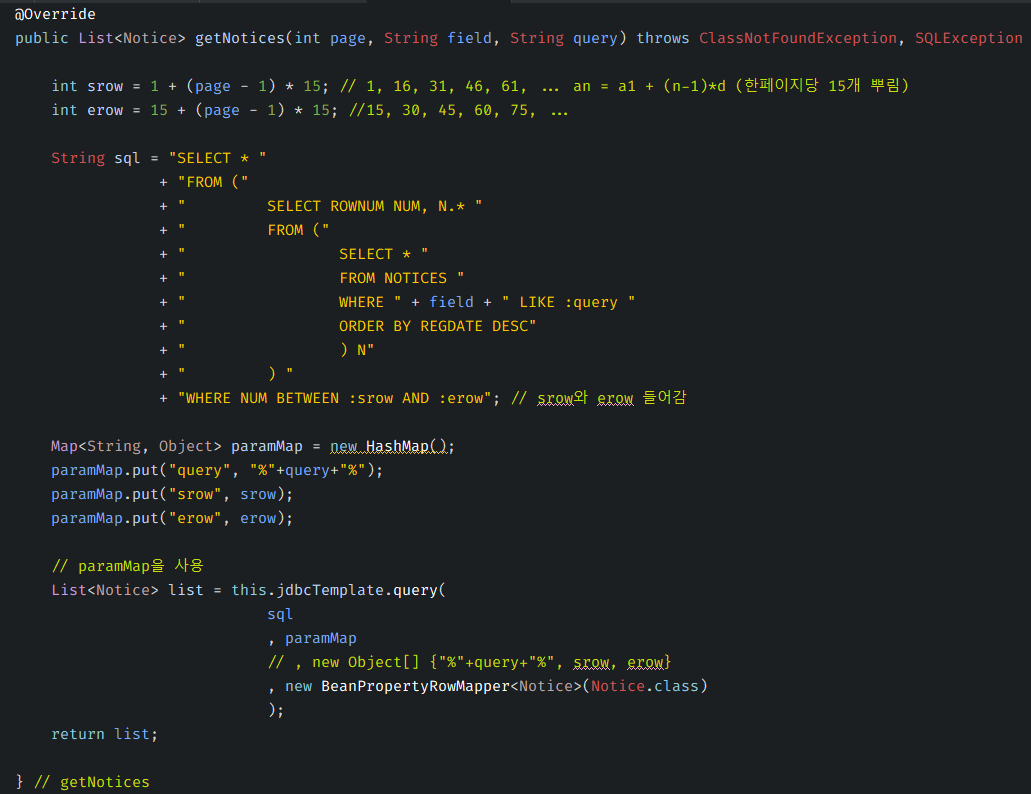Click the 'LIKE :query' string
This screenshot has height=794, width=1031.
pos(569,302)
